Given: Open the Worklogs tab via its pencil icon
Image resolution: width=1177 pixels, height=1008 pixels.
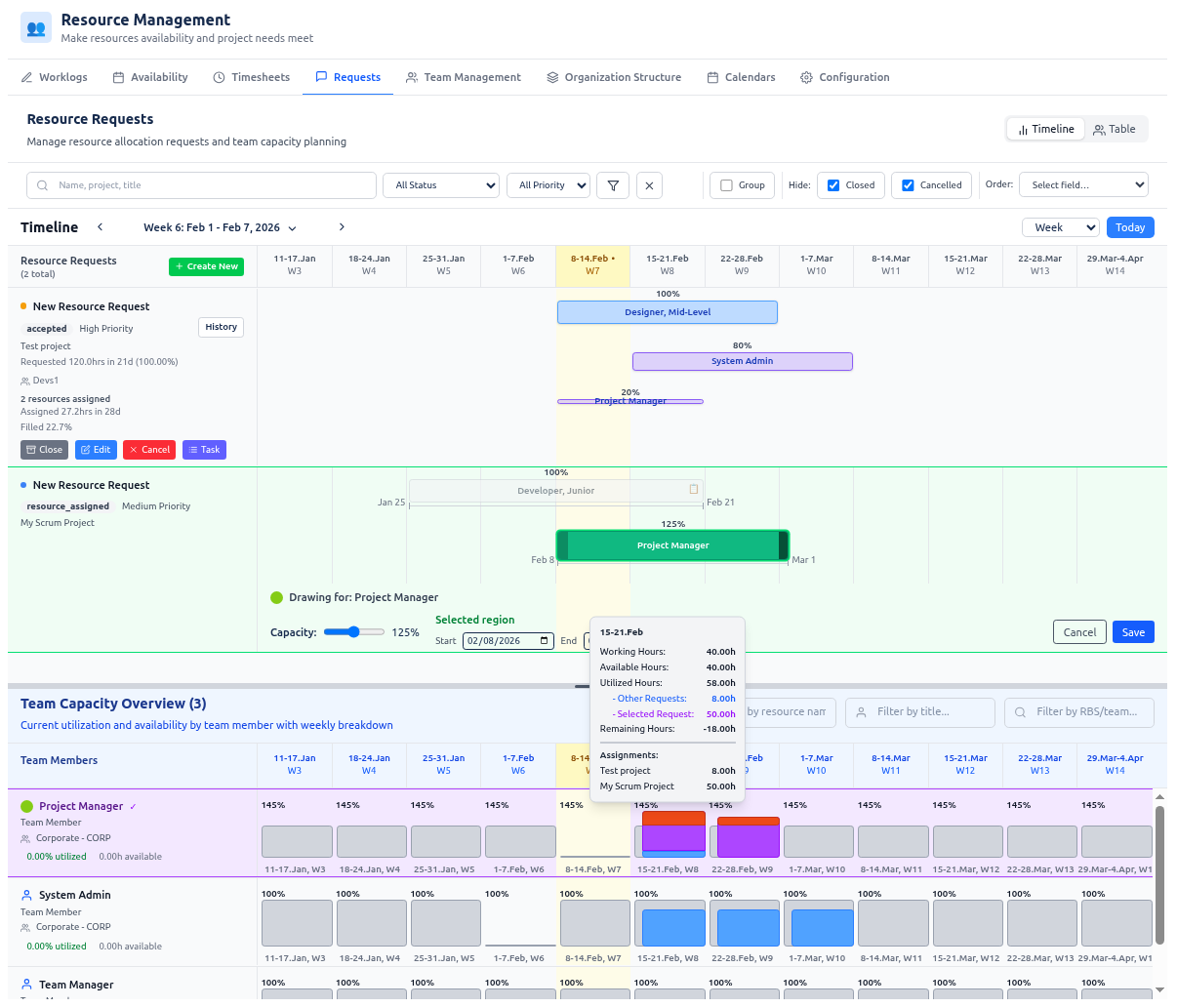Looking at the screenshot, I should click(x=28, y=77).
